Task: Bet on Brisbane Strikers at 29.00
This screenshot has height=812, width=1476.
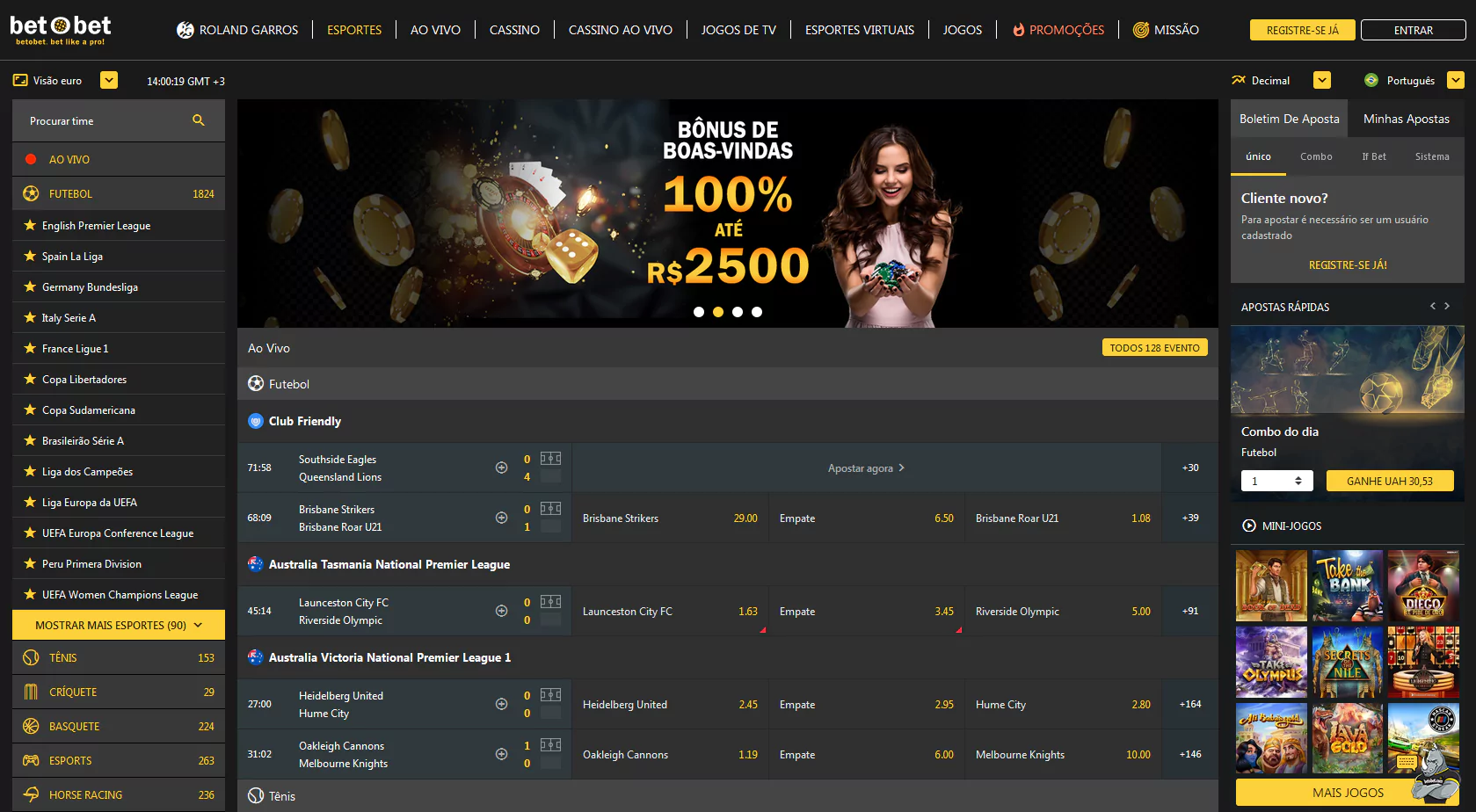Action: 670,518
